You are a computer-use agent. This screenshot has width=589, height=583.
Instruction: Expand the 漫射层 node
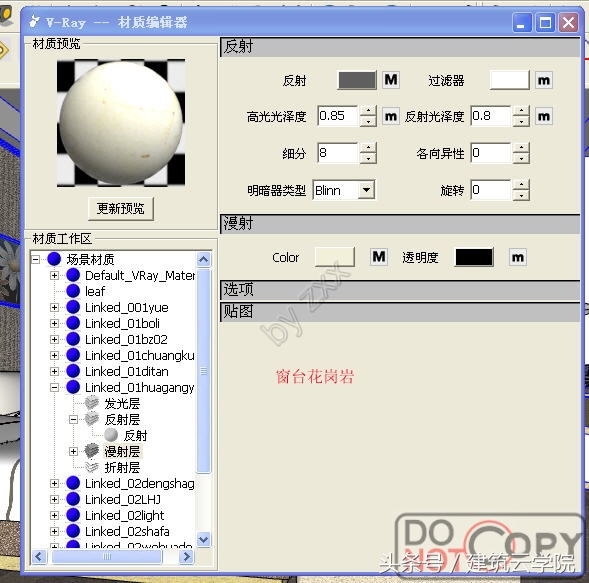tap(74, 451)
